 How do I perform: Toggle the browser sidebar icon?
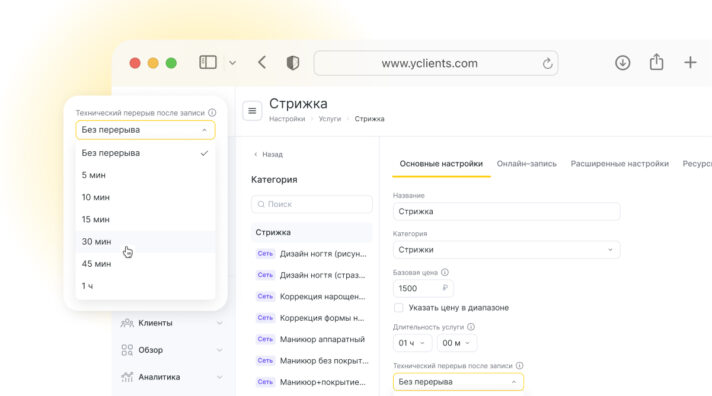(208, 62)
